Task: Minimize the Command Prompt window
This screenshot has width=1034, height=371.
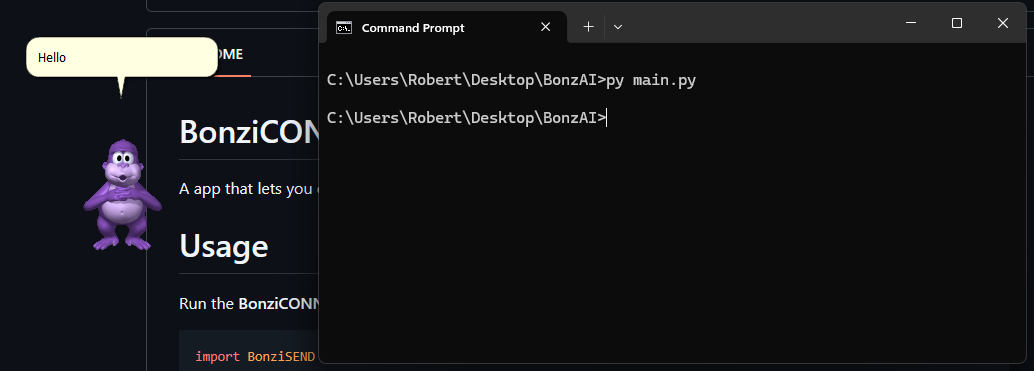Action: [911, 23]
